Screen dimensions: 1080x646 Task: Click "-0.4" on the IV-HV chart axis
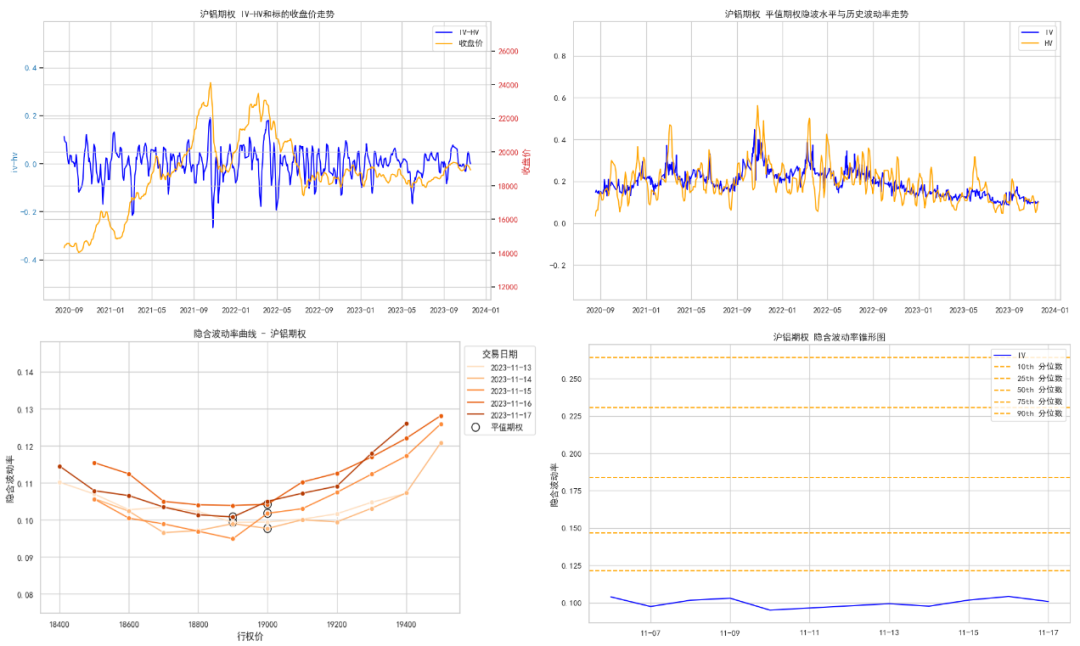pos(28,260)
